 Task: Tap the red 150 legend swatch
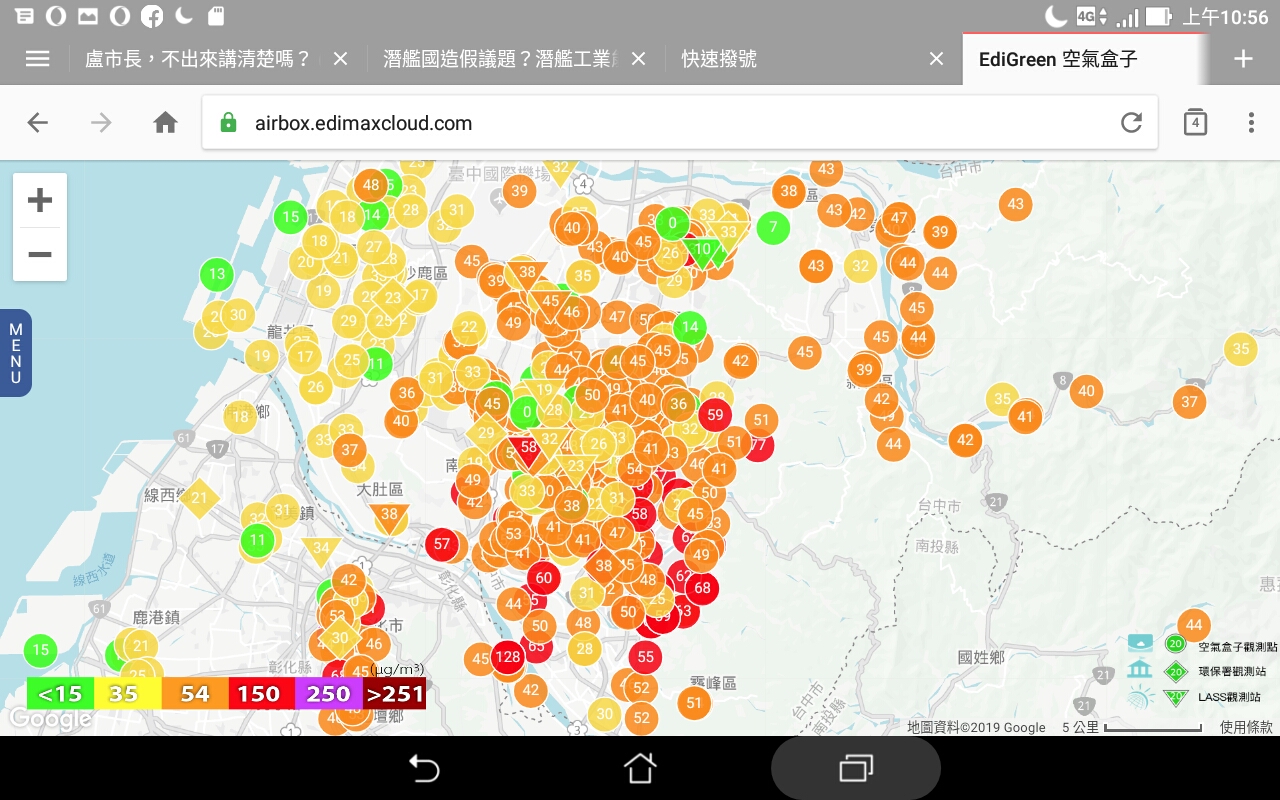click(x=262, y=693)
